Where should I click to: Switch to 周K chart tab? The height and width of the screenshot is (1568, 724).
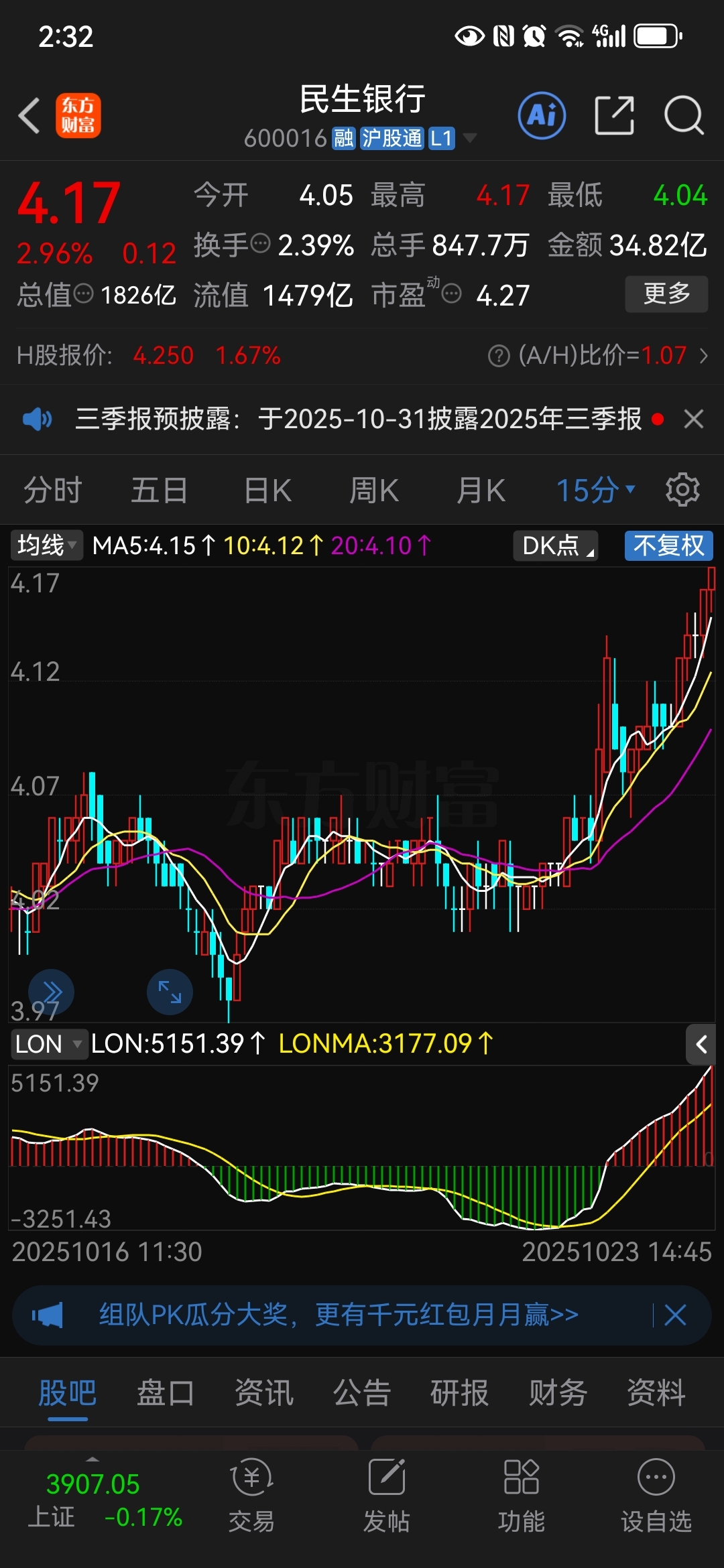point(373,490)
